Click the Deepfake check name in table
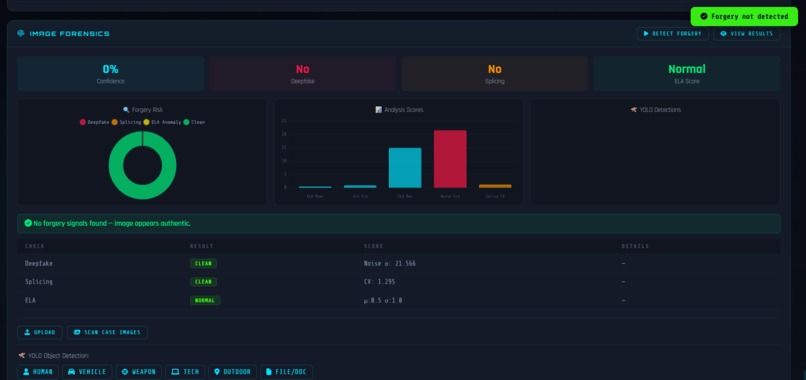The height and width of the screenshot is (380, 806). pos(39,263)
